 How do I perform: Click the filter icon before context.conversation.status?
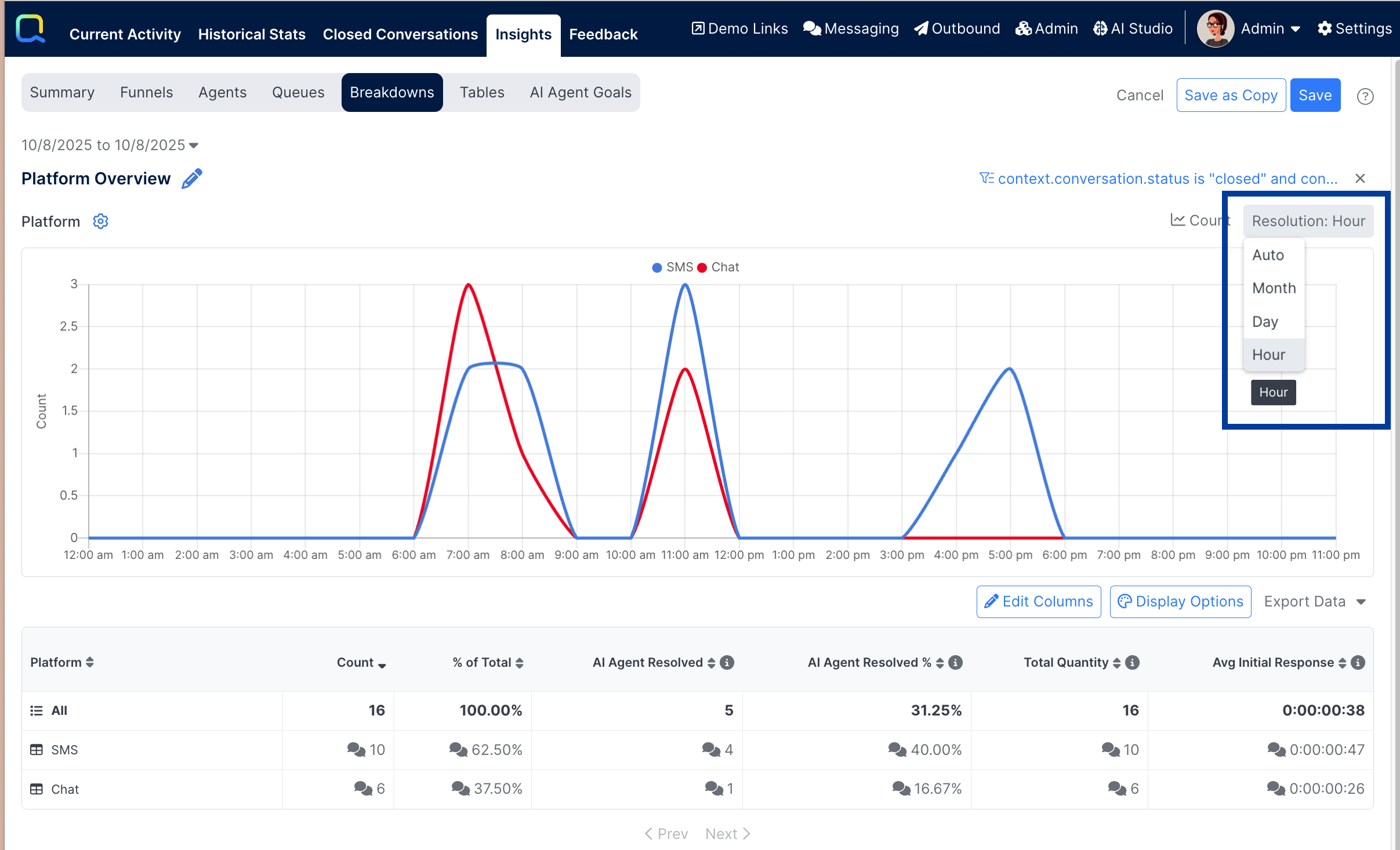(x=986, y=179)
